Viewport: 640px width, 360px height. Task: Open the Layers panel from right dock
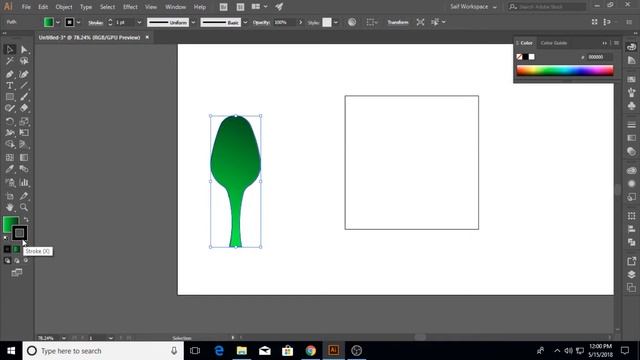(631, 274)
